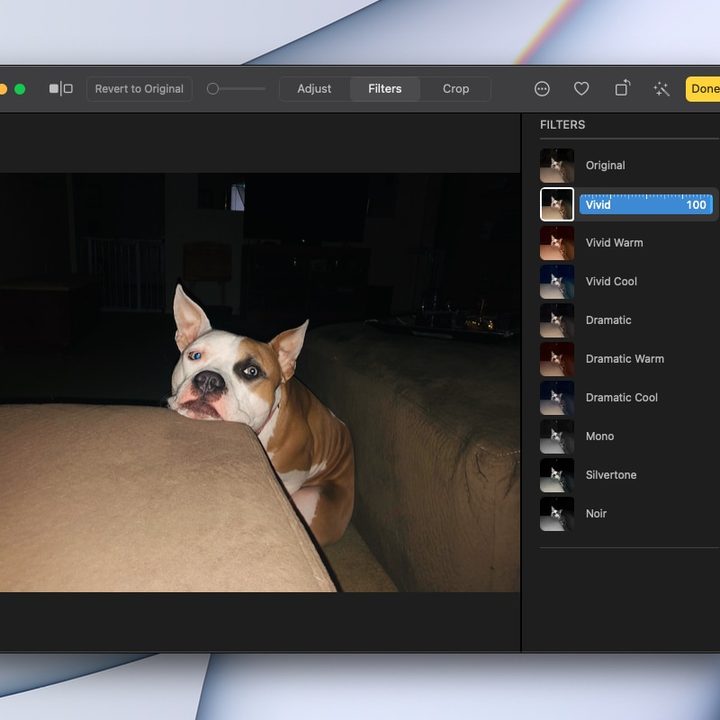Viewport: 720px width, 720px height.
Task: Apply auto enhance magic wand
Action: (661, 89)
